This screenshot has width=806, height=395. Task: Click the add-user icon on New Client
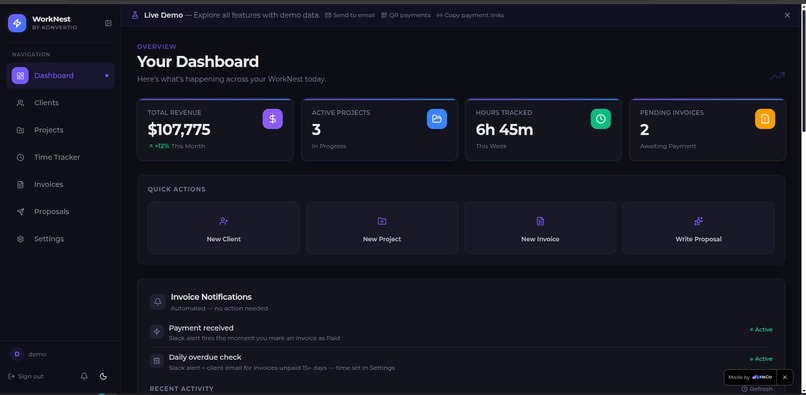[224, 221]
